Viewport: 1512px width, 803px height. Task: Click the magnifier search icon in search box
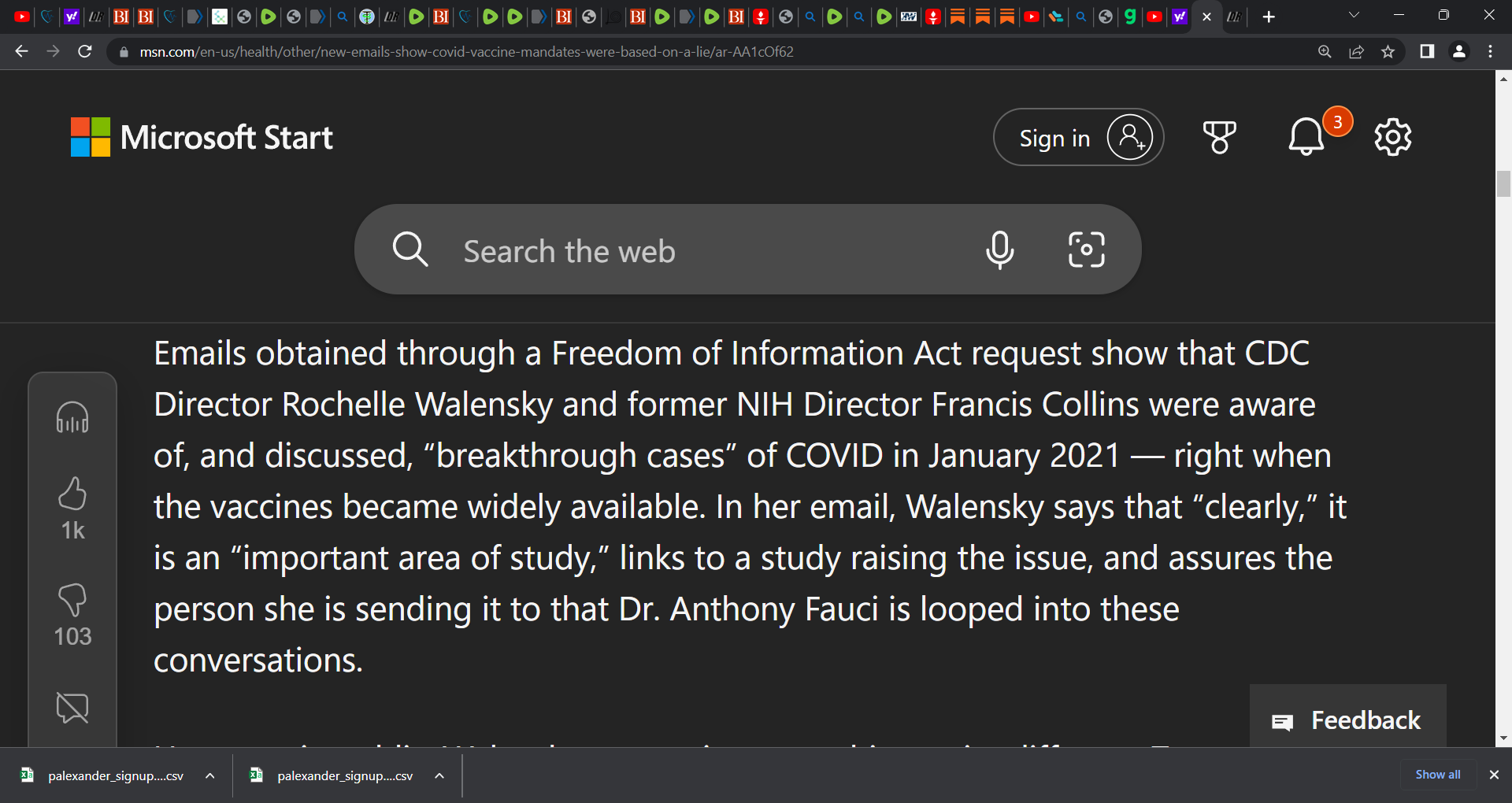tap(410, 250)
